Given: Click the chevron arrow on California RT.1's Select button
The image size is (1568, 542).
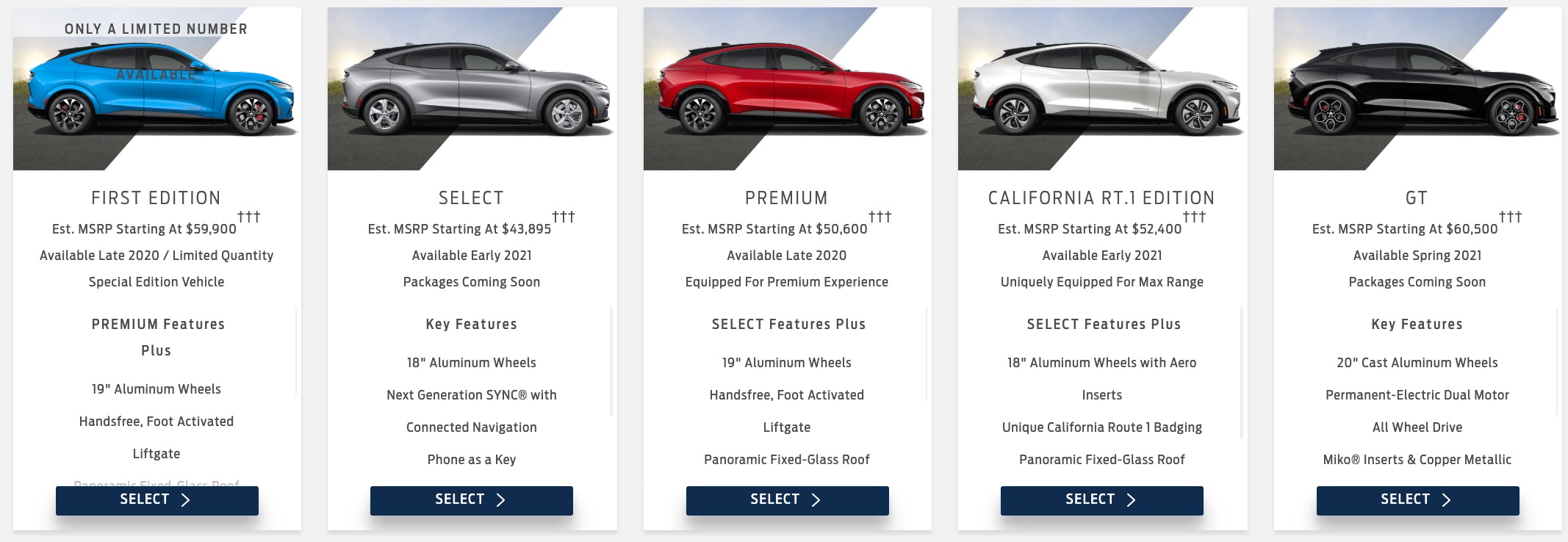Looking at the screenshot, I should 1132,500.
